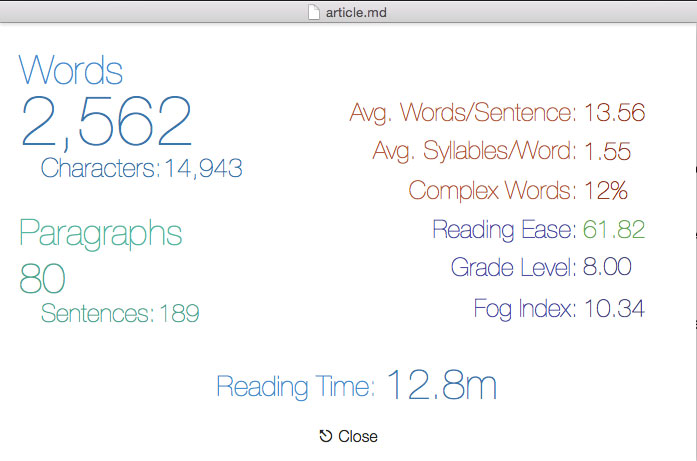This screenshot has width=697, height=461.
Task: Click the Avg. Syllables/Word label
Action: [x=474, y=151]
